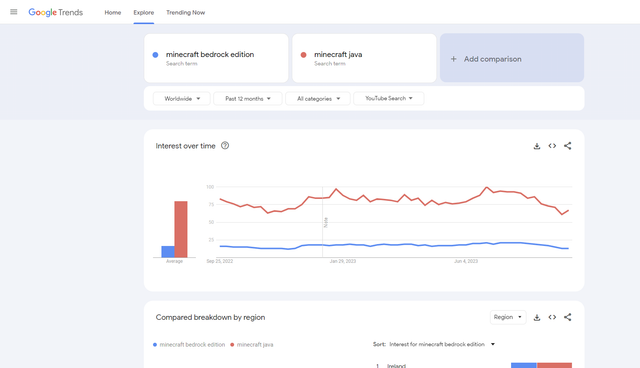This screenshot has height=368, width=640.
Task: Open the All categories dropdown
Action: click(x=318, y=98)
